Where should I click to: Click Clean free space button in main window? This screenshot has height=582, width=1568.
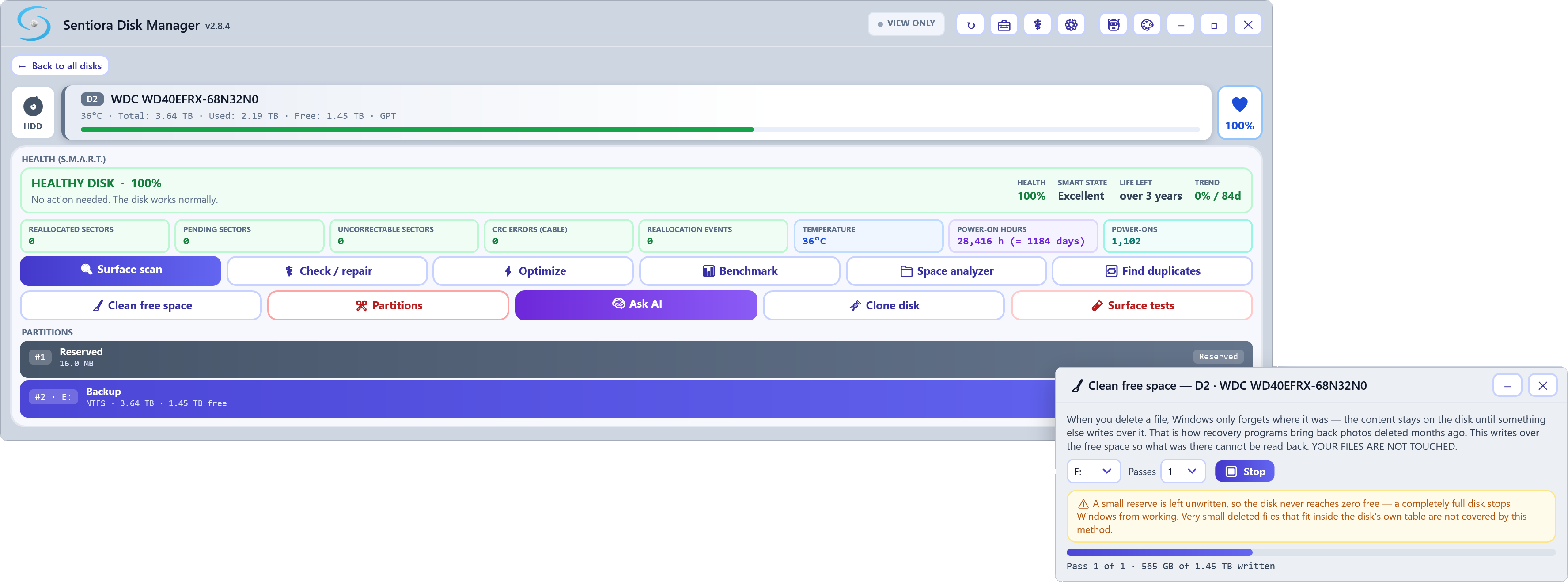[141, 306]
